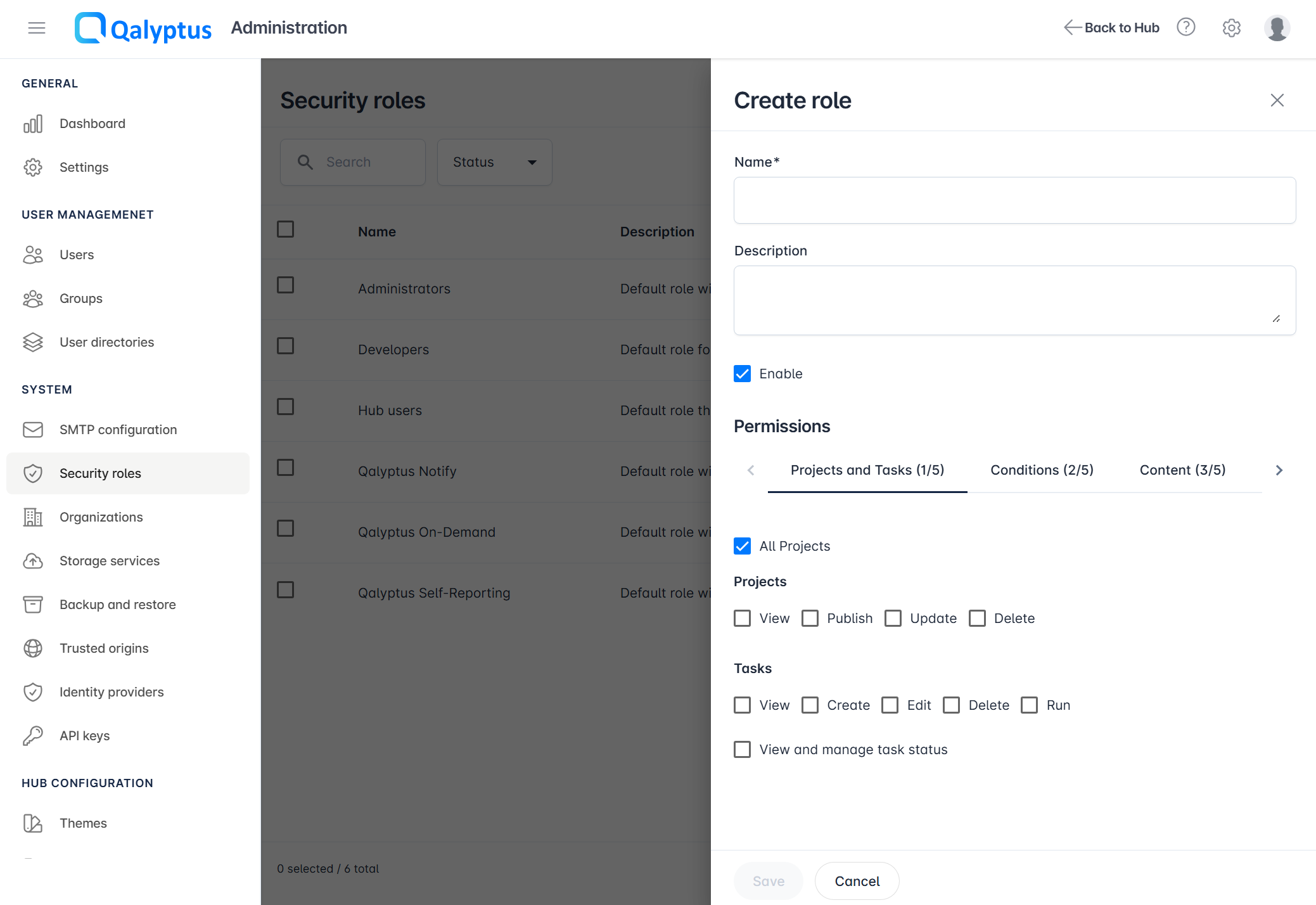Viewport: 1316px width, 905px height.
Task: Open API keys section
Action: pyautogui.click(x=84, y=736)
